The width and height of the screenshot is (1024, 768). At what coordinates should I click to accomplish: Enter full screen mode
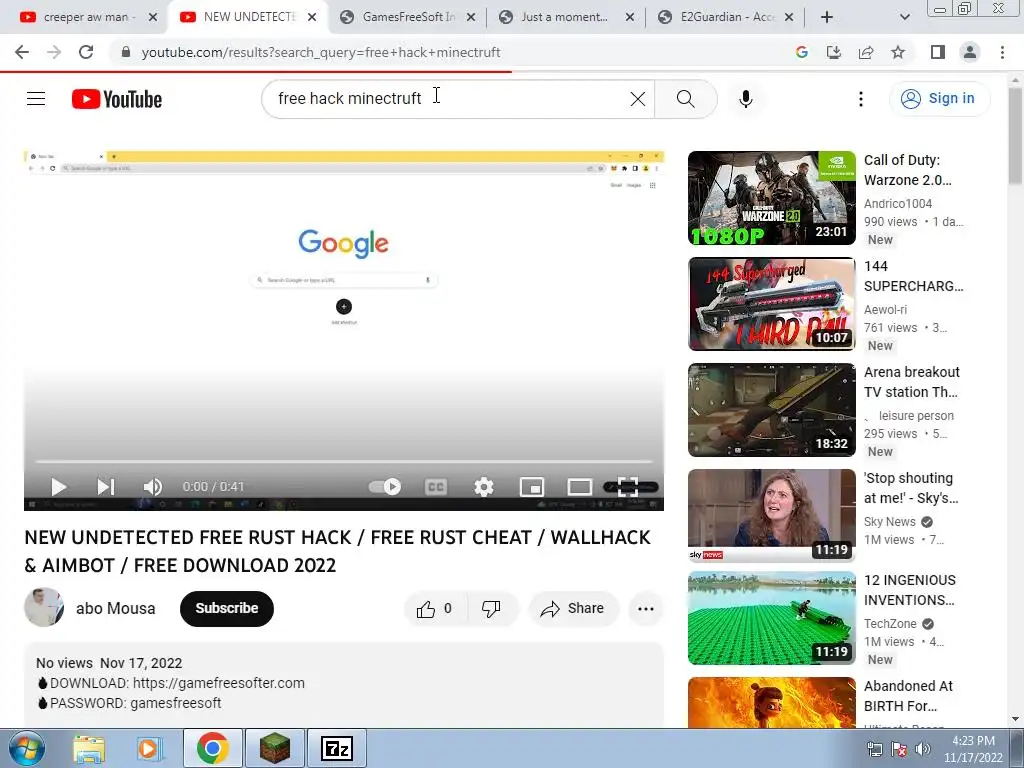click(628, 487)
